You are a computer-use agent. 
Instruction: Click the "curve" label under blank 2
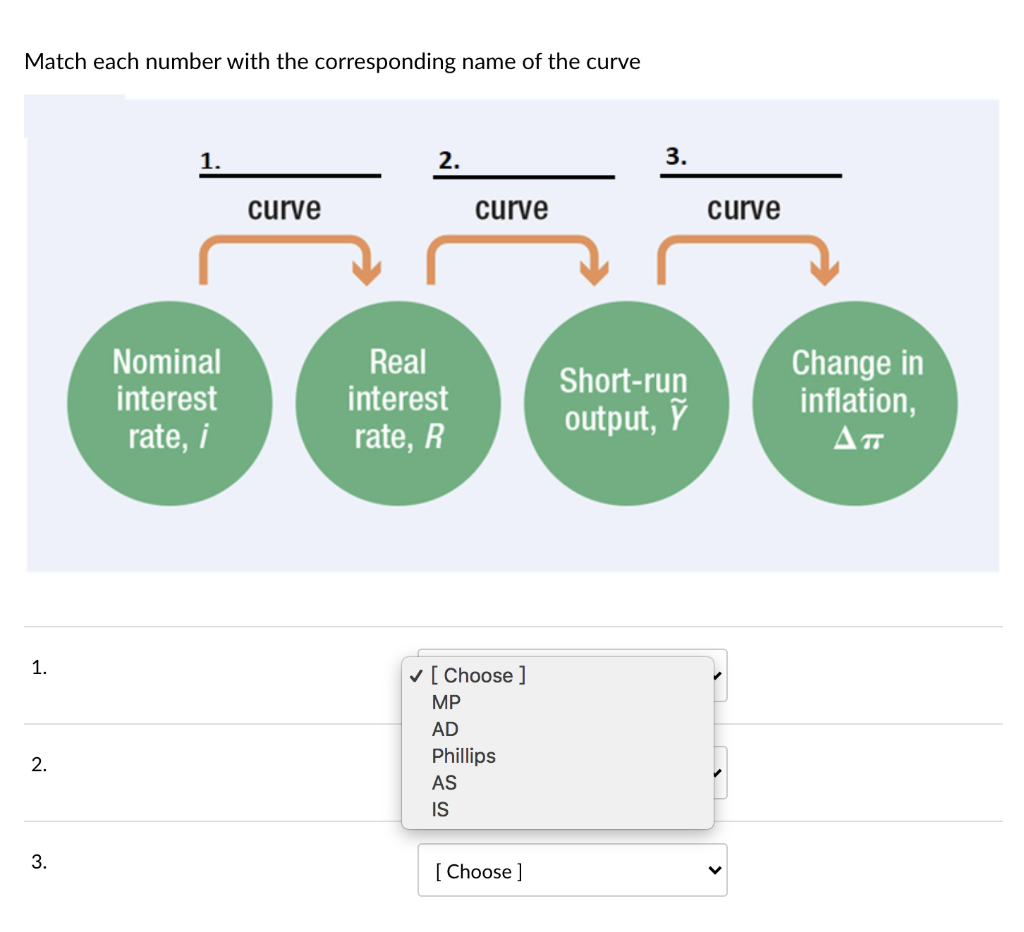coord(512,208)
